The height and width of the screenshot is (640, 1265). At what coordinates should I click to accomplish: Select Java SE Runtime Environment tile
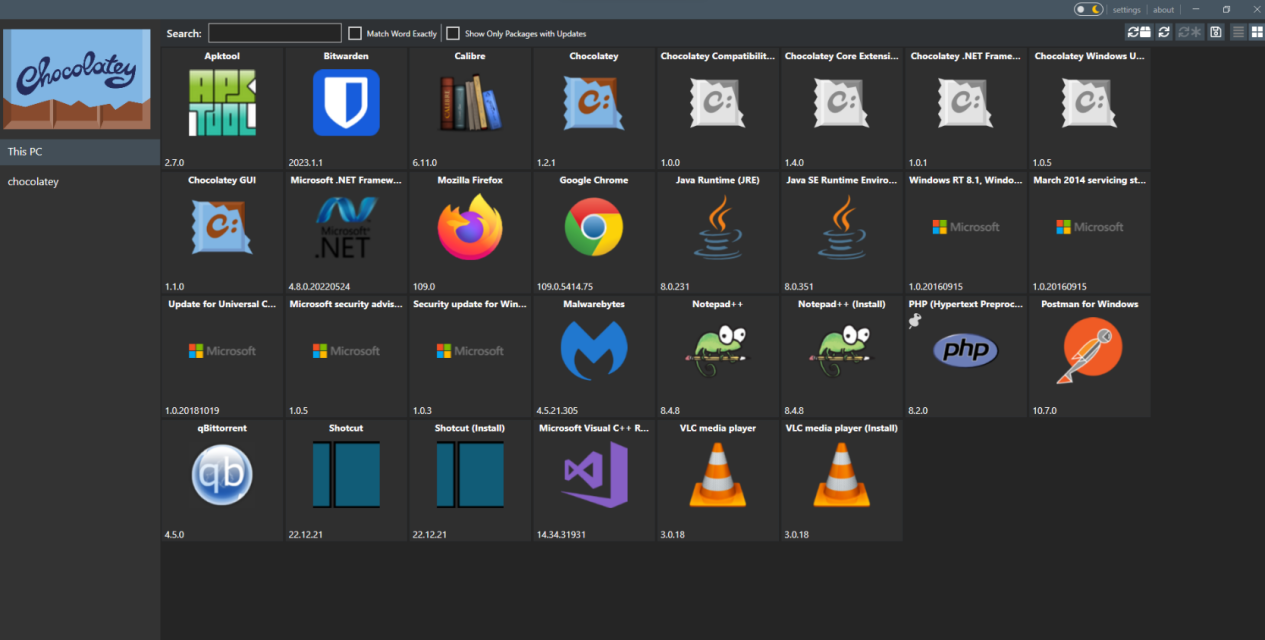842,232
